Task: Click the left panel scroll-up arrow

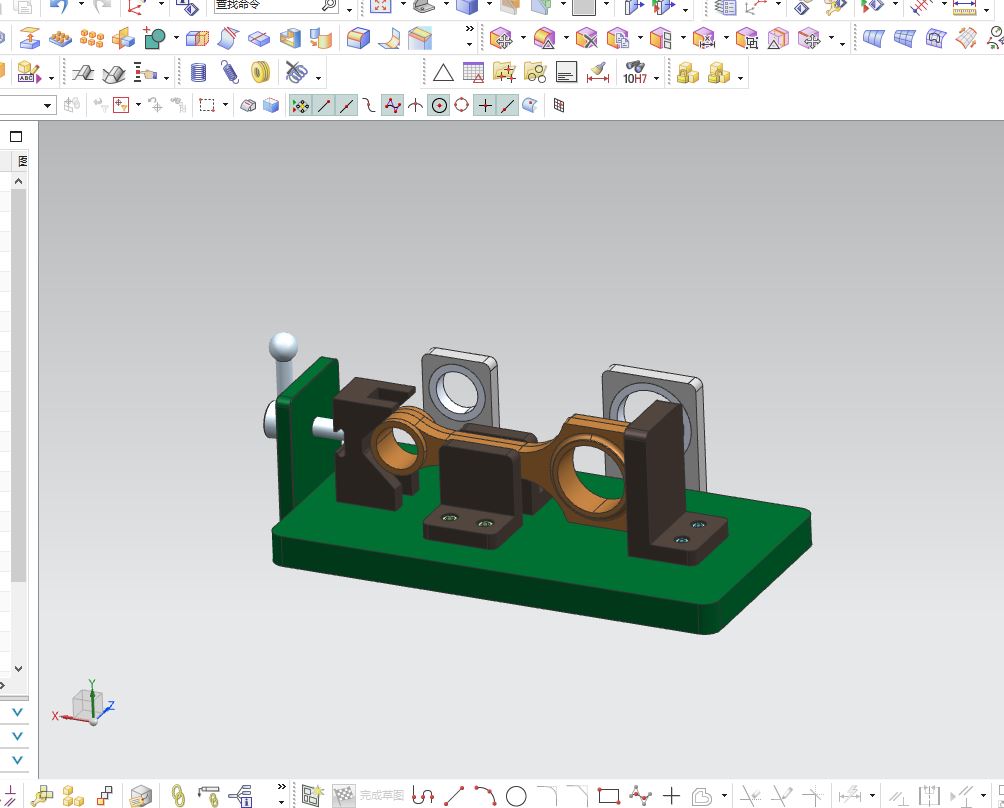Action: coord(19,181)
